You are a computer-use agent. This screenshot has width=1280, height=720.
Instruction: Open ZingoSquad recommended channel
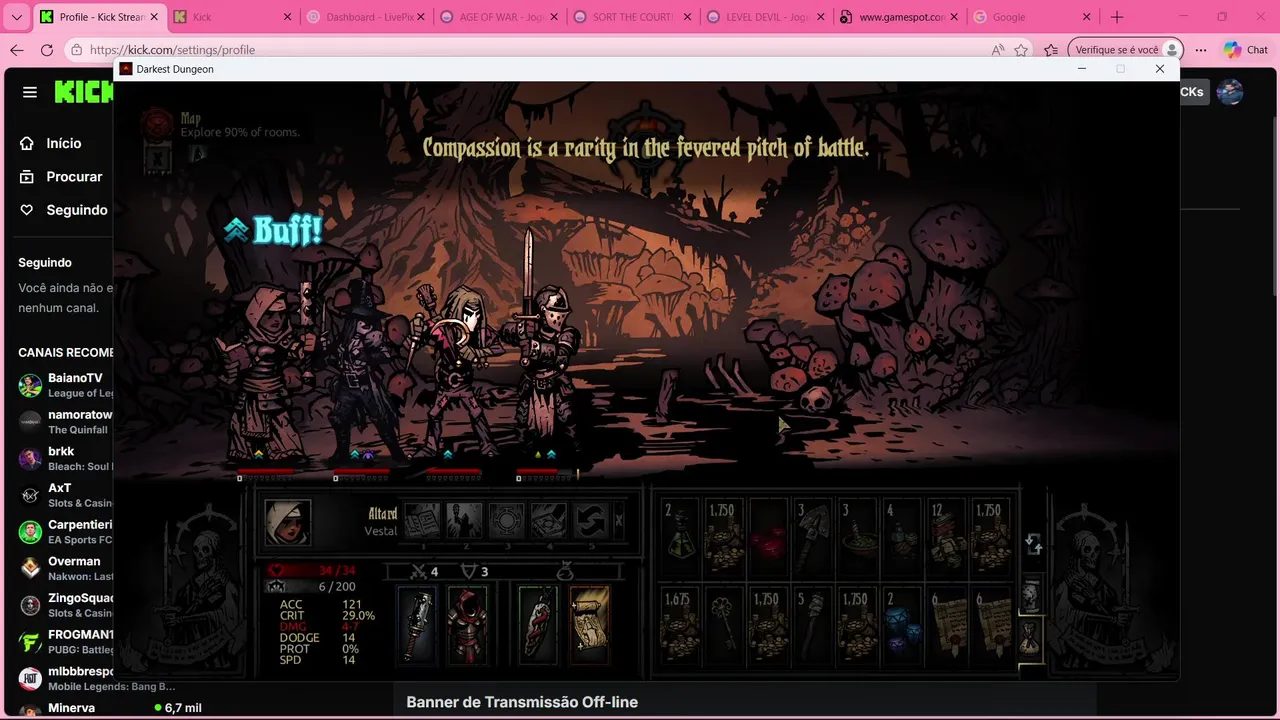(64, 605)
